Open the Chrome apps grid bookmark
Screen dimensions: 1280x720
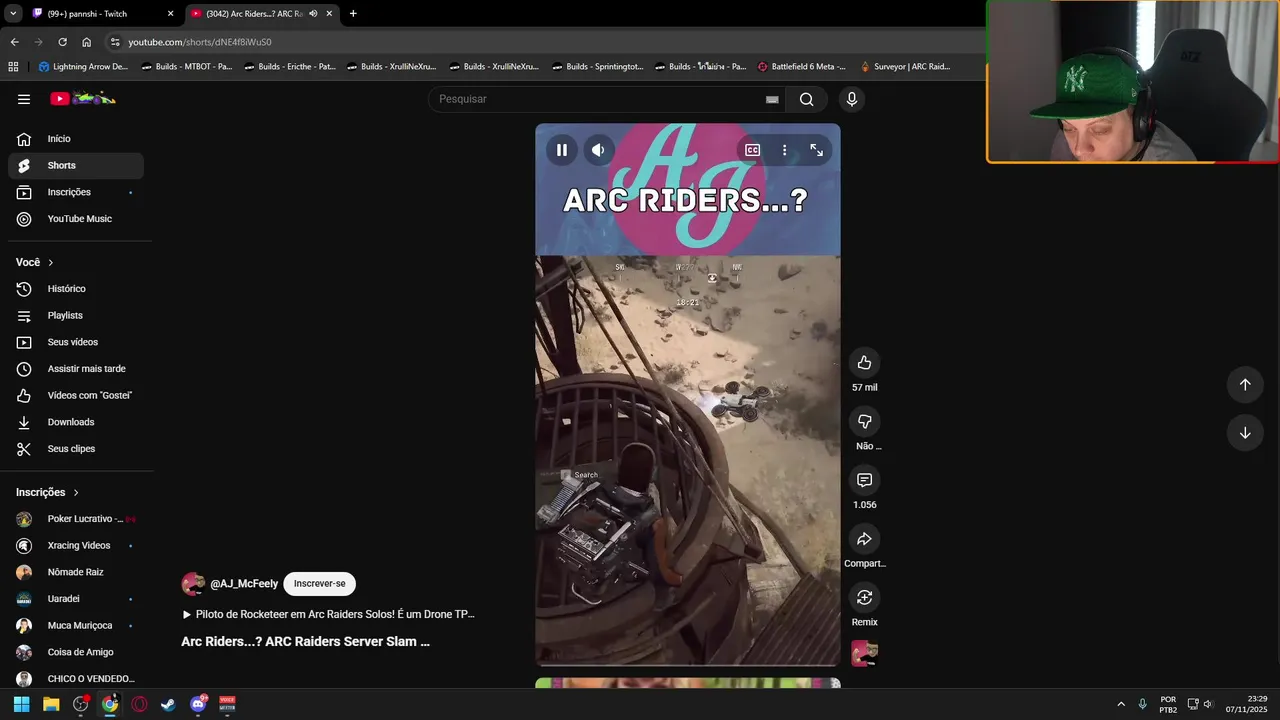(x=13, y=67)
